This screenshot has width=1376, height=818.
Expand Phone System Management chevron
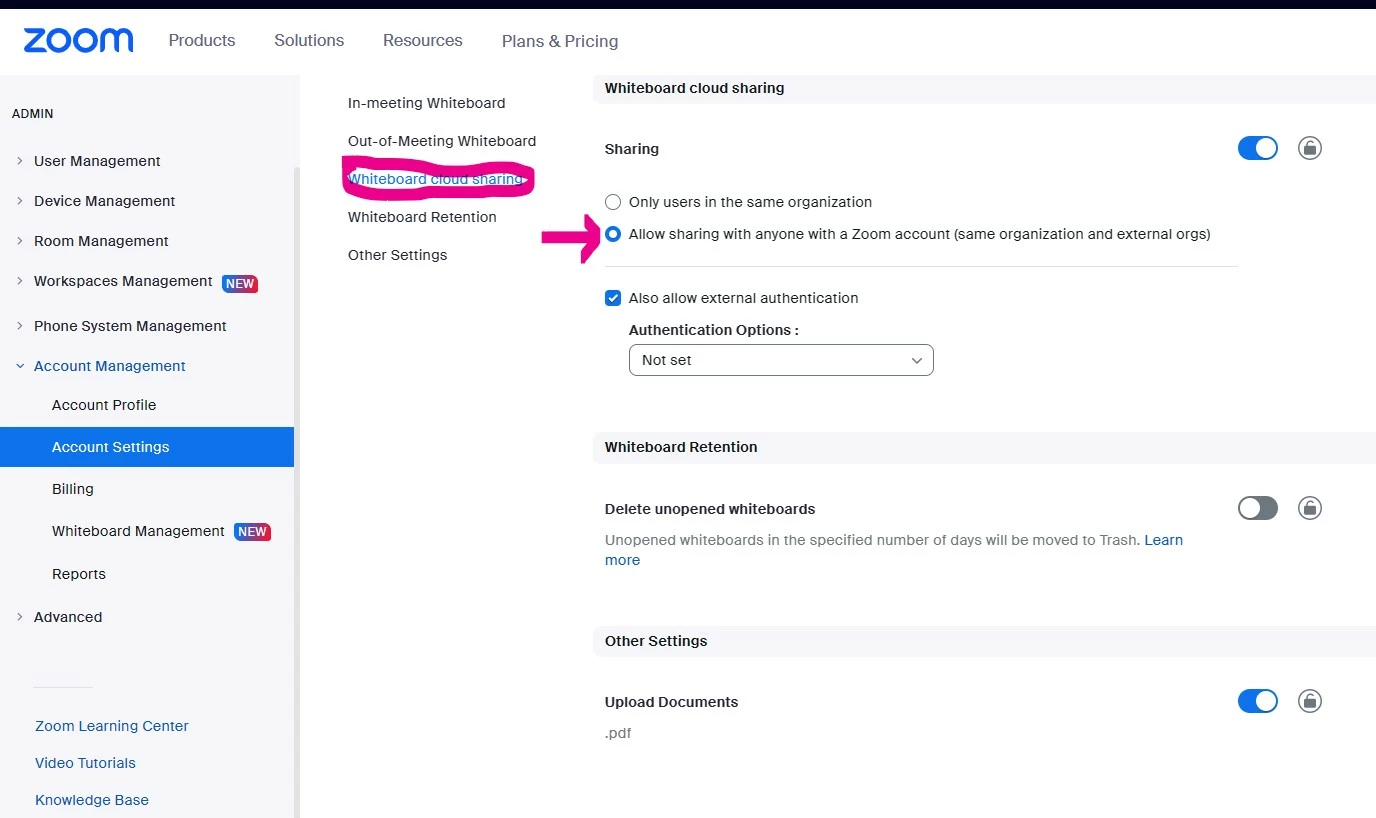pos(19,326)
